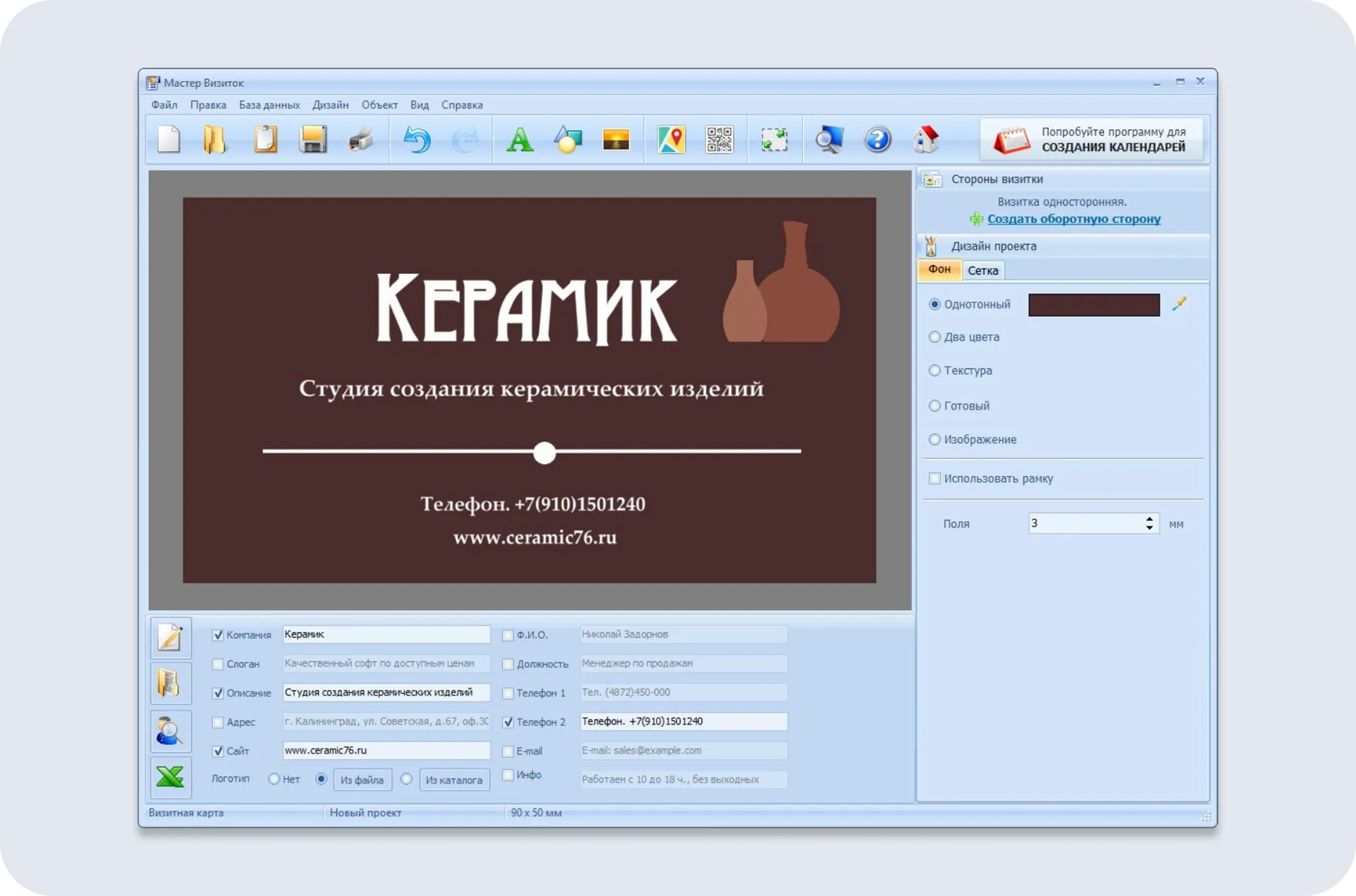Screen dimensions: 1356x896
Task: Pick background color with eyedropper
Action: 1179,304
